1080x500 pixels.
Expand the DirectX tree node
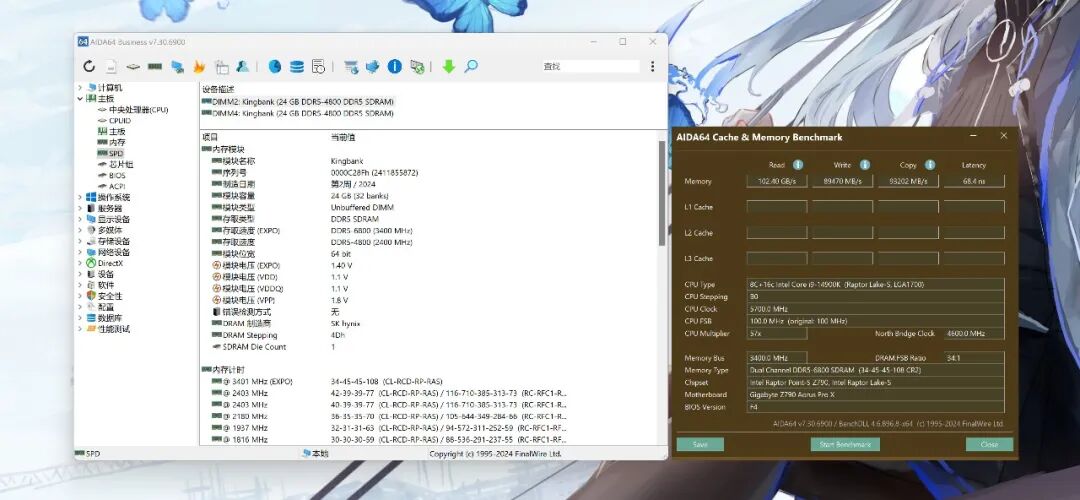point(80,264)
